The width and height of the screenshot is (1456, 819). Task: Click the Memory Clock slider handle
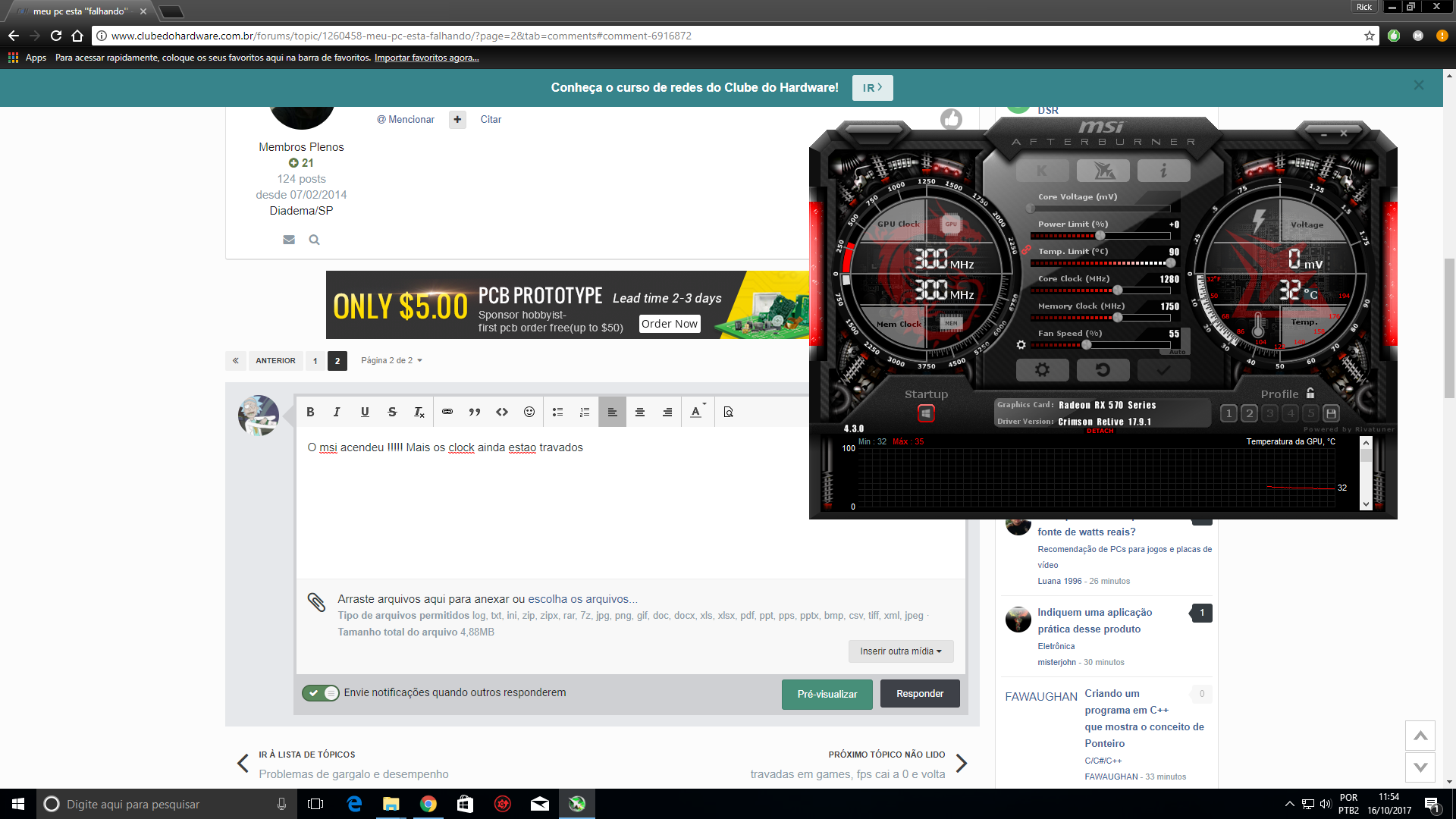[1117, 318]
